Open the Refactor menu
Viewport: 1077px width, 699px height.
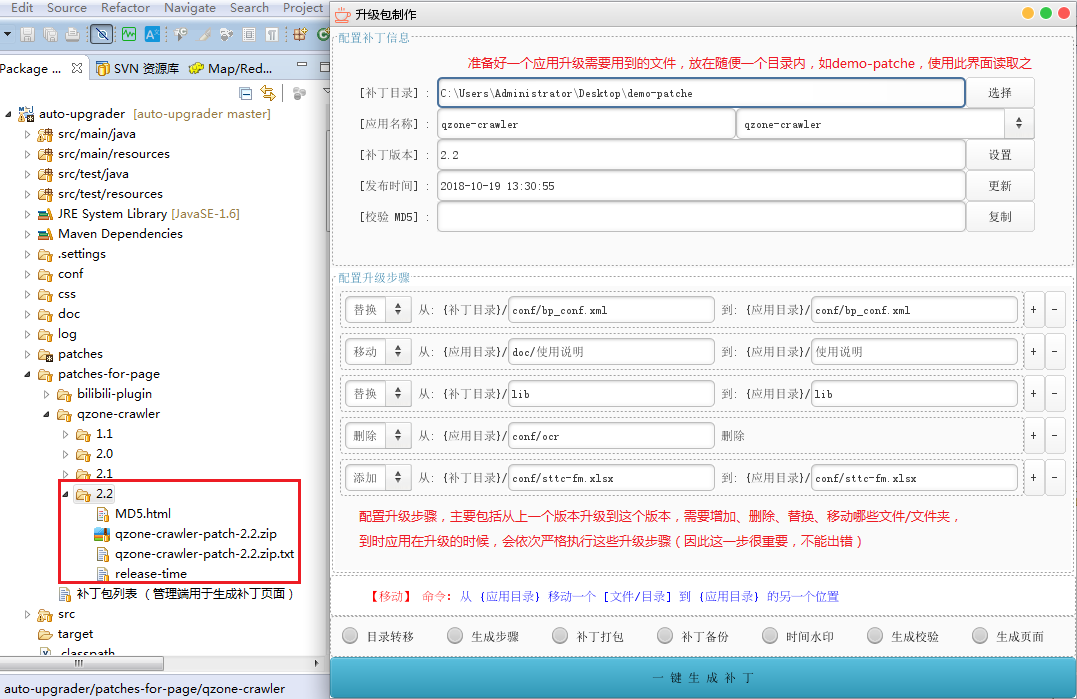pyautogui.click(x=125, y=8)
